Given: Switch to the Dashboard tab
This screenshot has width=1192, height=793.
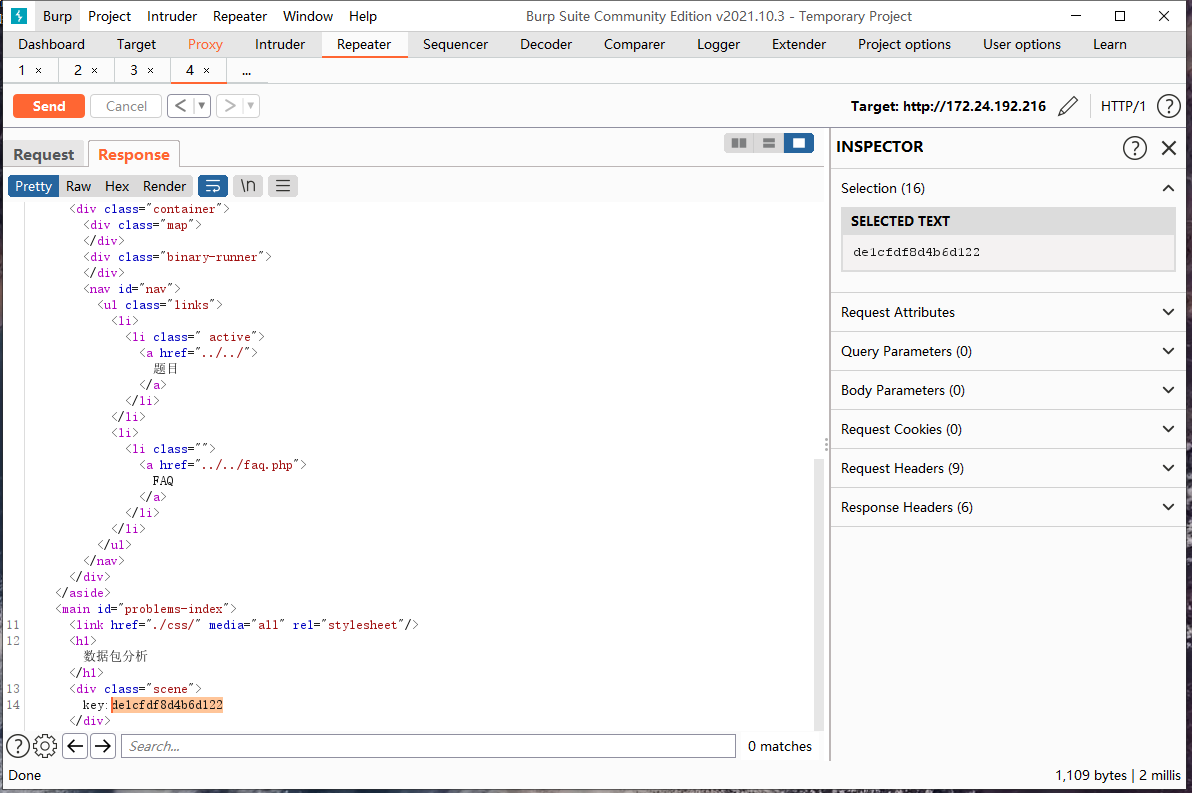Looking at the screenshot, I should [52, 44].
